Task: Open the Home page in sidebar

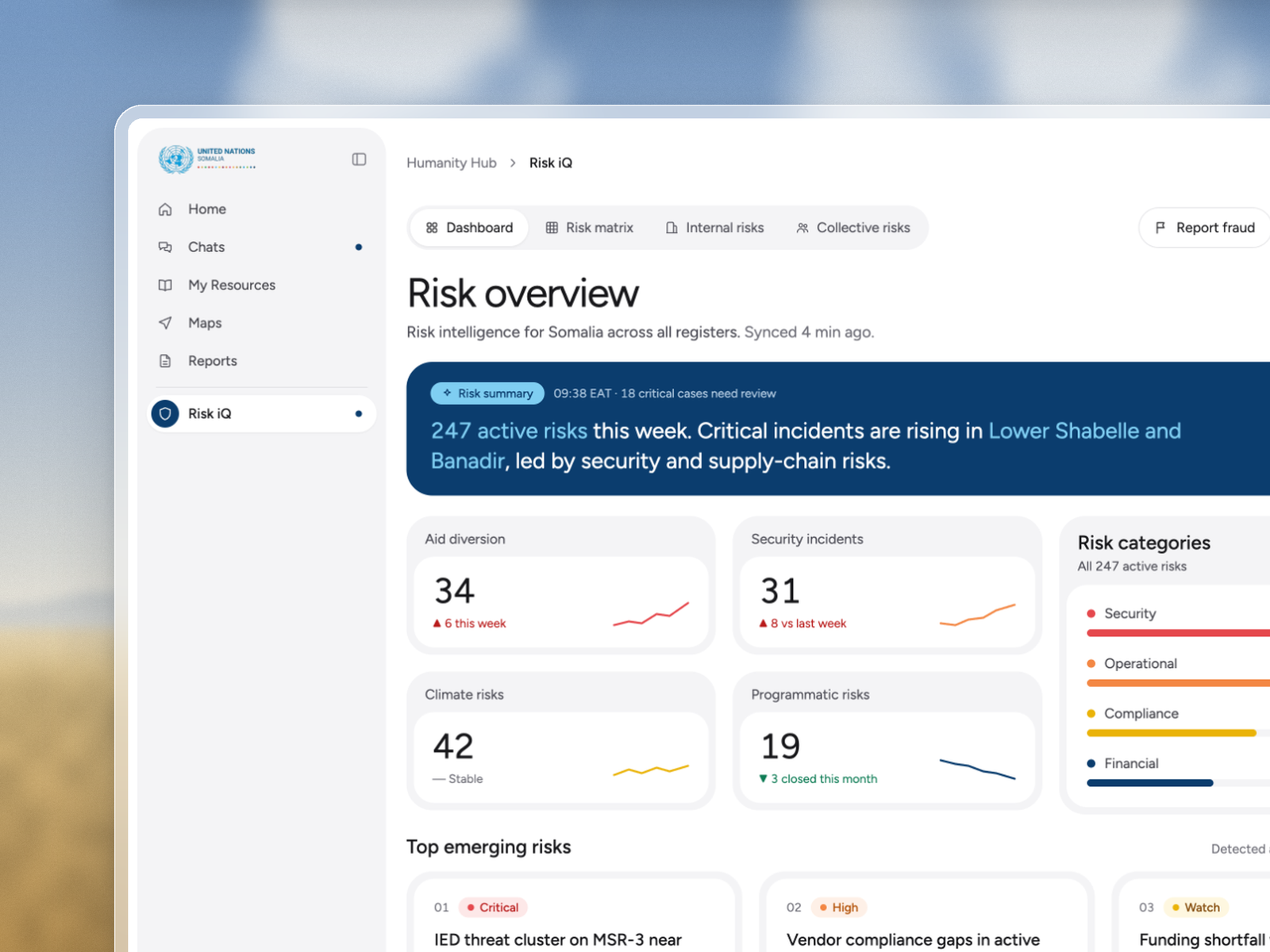Action: click(x=262, y=209)
